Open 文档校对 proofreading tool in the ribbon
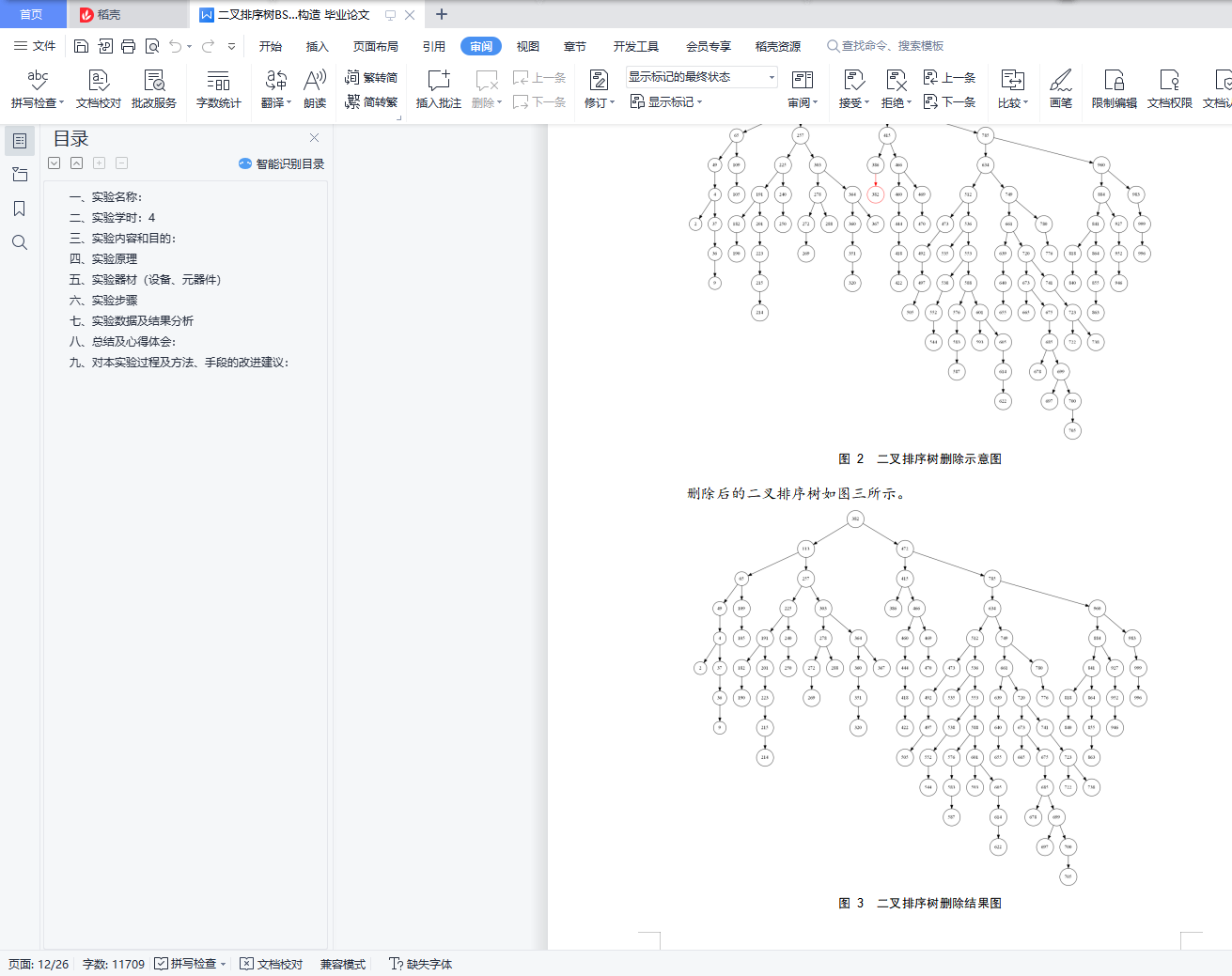Screen dimensions: 1232x976 (99, 88)
